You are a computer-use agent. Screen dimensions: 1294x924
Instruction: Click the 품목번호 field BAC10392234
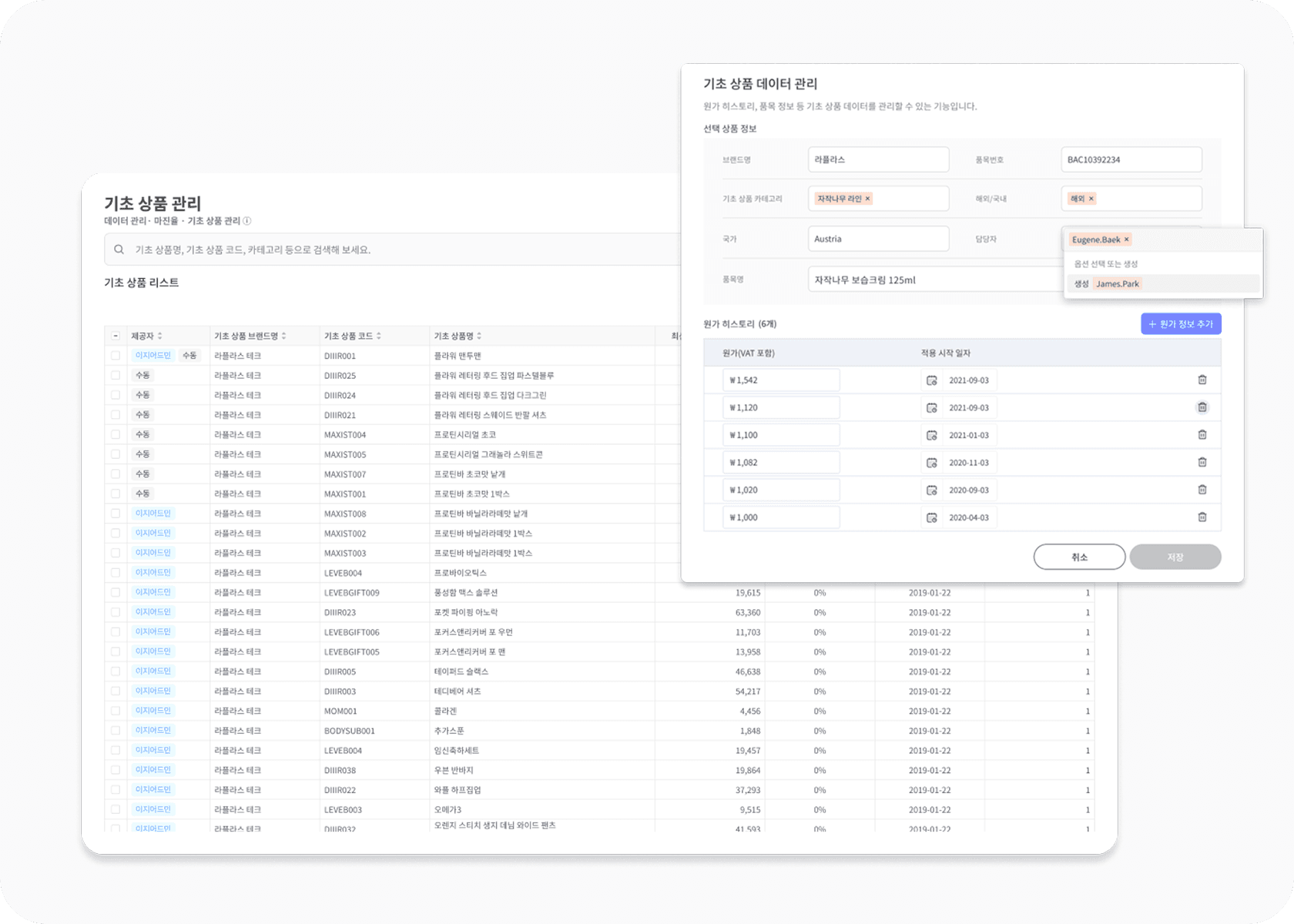tap(1131, 159)
